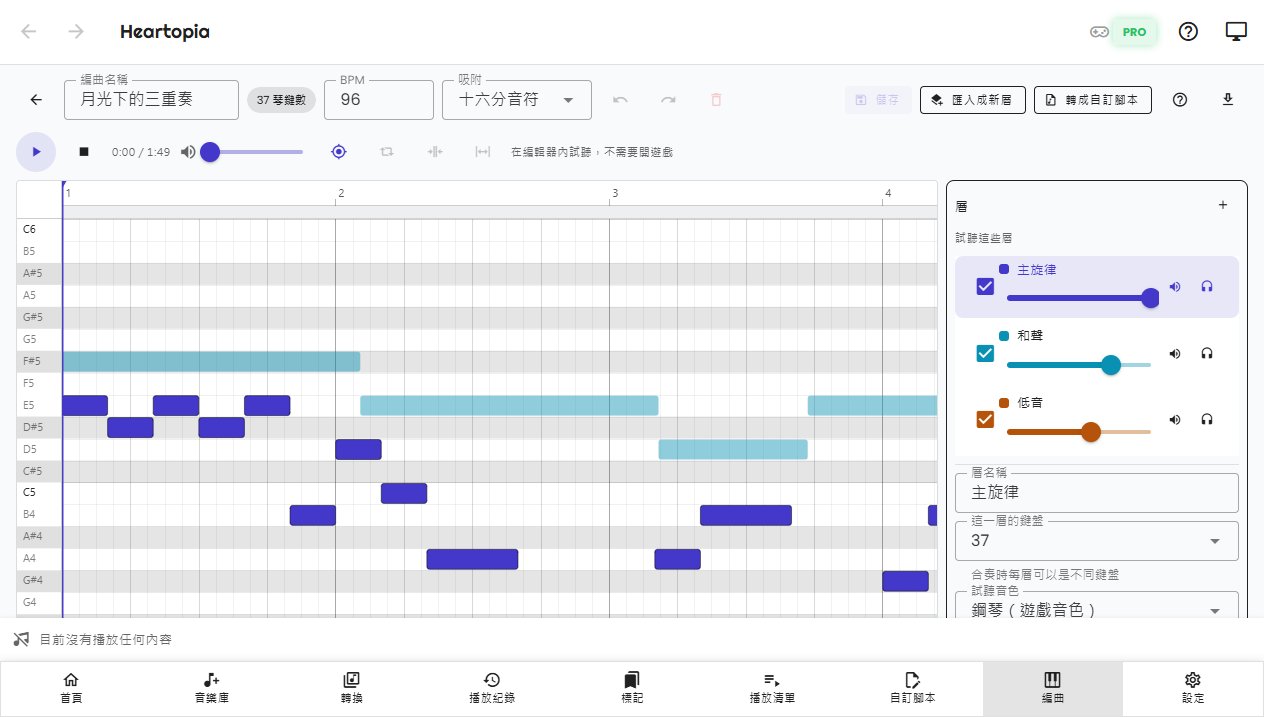Screen dimensions: 1264x717
Task: Adjust the playback volume slider
Action: pyautogui.click(x=255, y=152)
